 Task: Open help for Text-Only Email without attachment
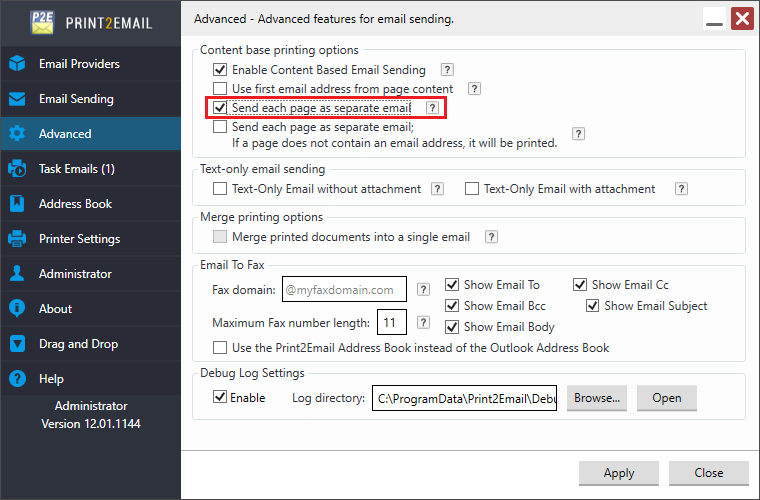[x=437, y=188]
